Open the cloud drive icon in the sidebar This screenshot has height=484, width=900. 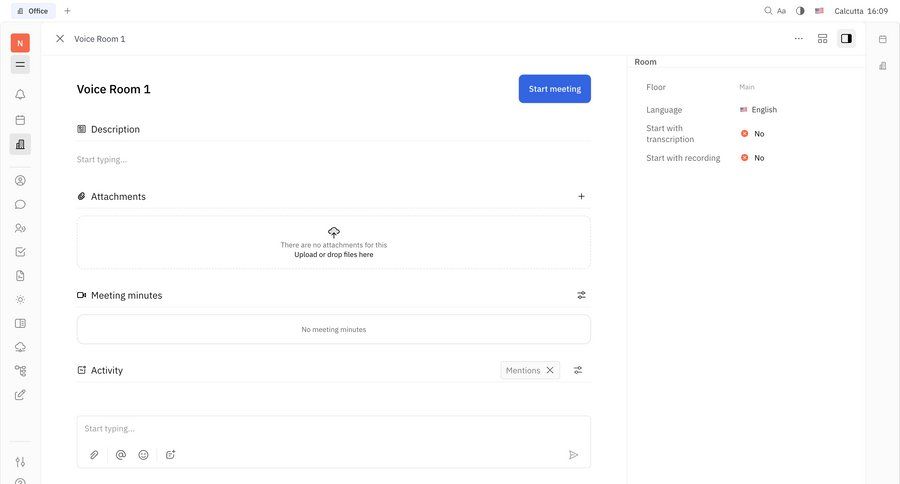coord(20,347)
